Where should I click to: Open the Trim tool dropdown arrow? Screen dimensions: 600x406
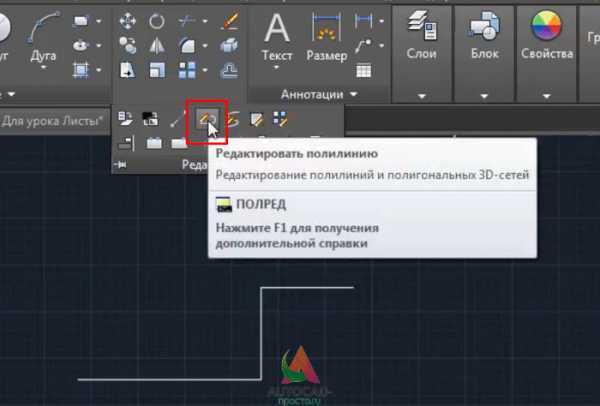click(x=205, y=21)
